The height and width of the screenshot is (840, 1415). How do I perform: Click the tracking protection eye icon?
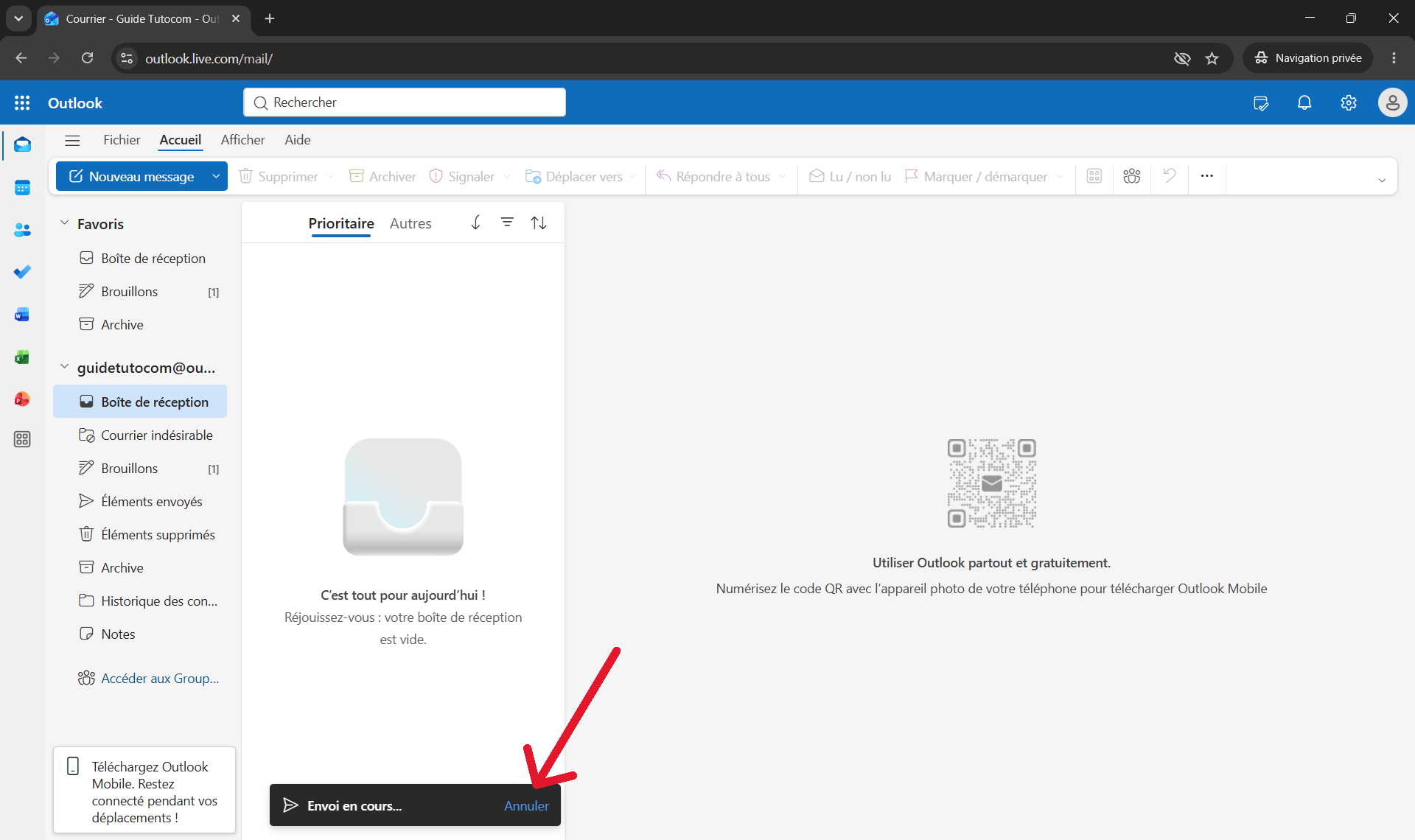1182,58
